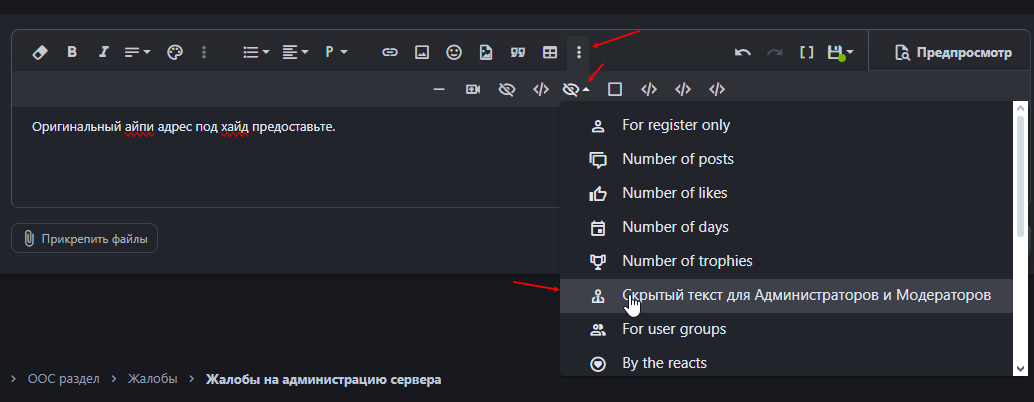
Task: Insert a quote block
Action: (x=517, y=52)
